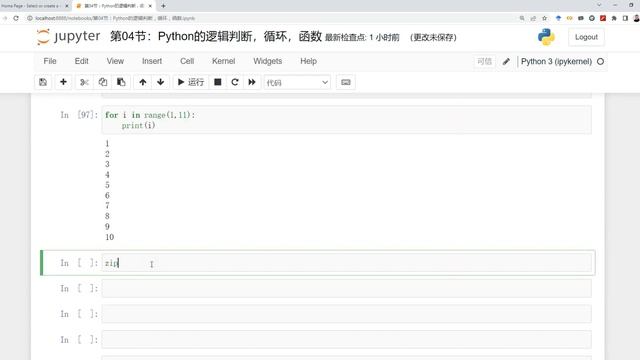Viewport: 640px width, 360px height.
Task: Close the 第04节 notebook browser tab
Action: point(150,6)
